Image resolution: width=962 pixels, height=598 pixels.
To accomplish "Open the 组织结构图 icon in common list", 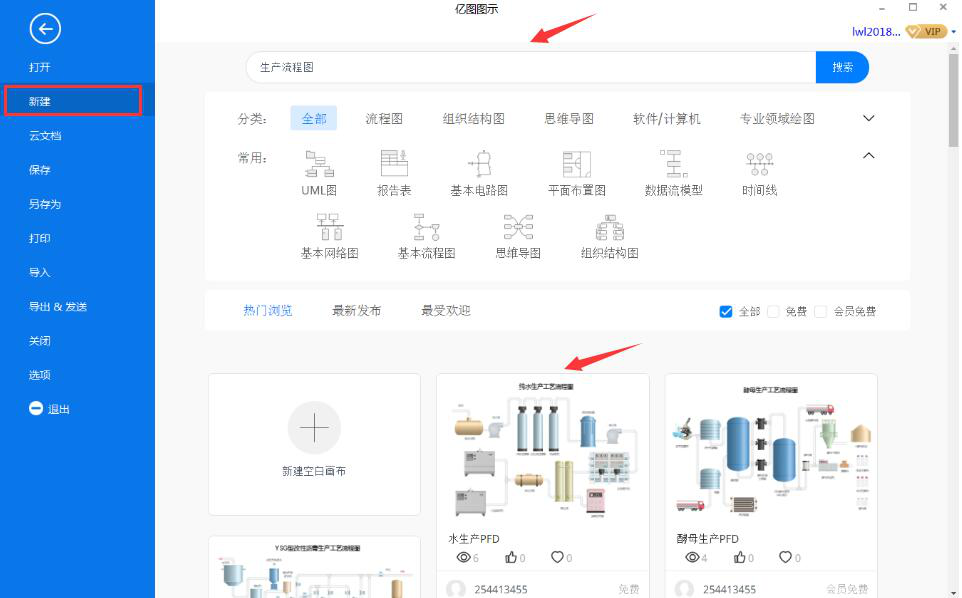I will pos(610,227).
